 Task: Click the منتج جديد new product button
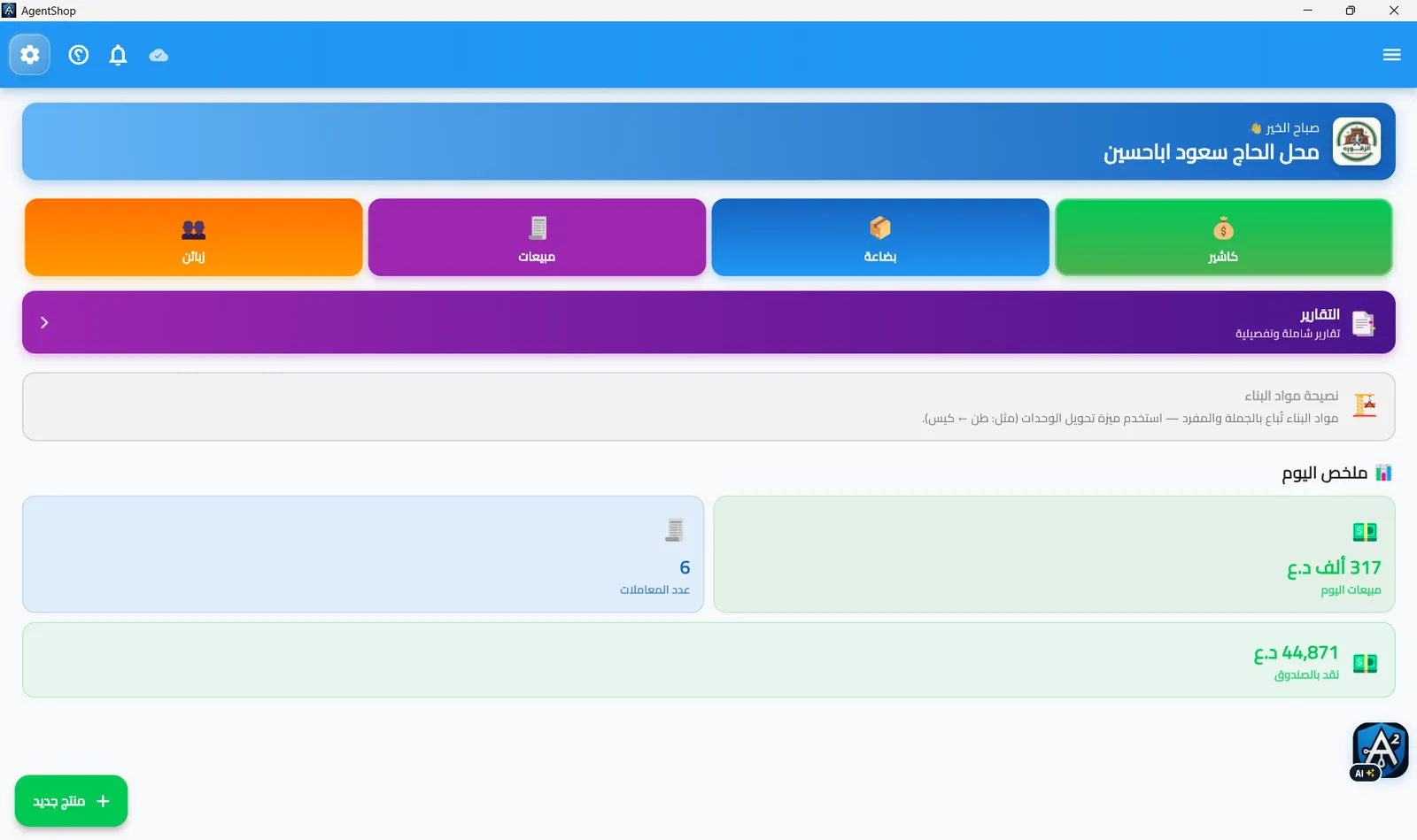point(71,801)
